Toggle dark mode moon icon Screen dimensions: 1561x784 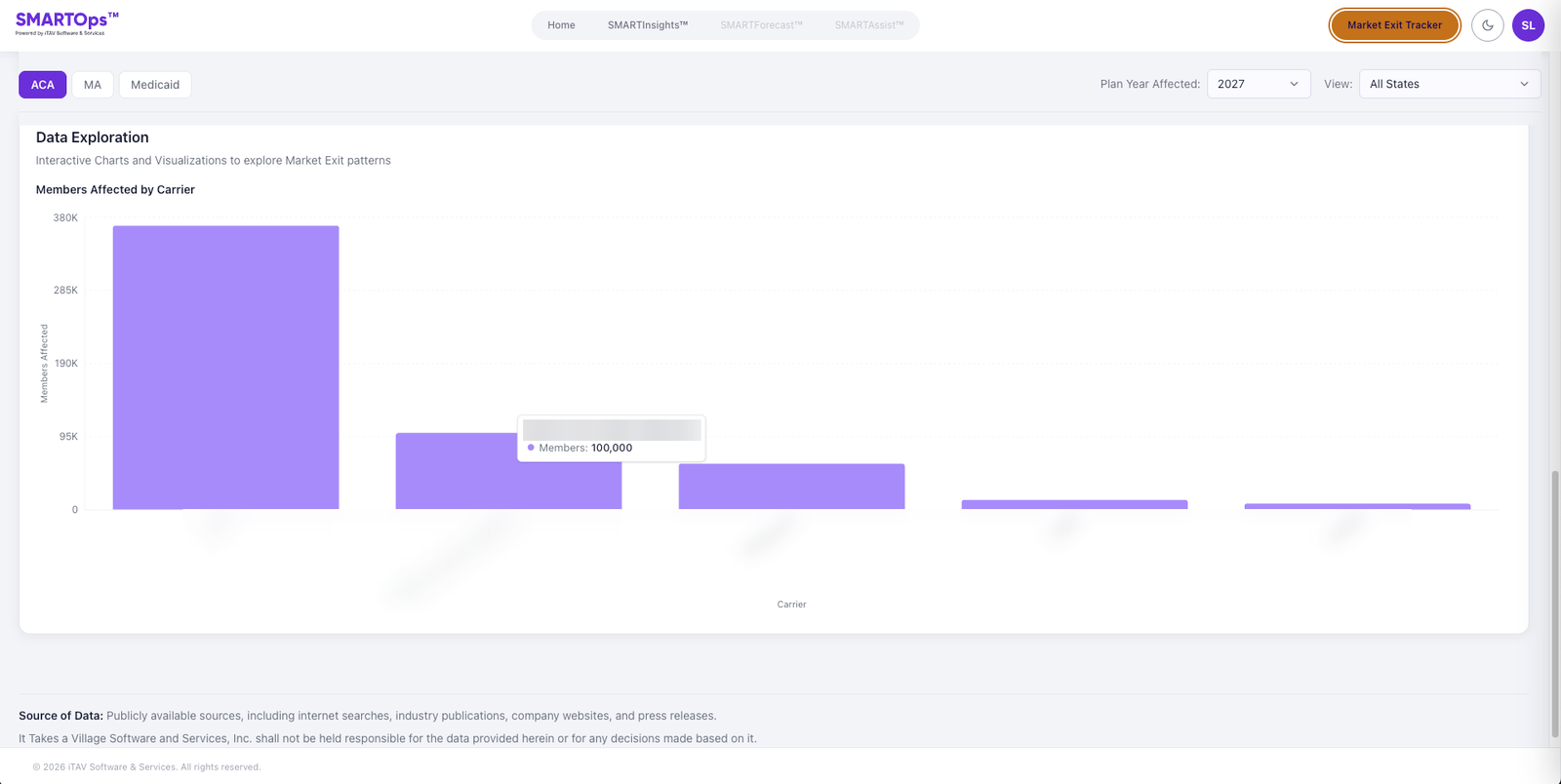(x=1487, y=25)
